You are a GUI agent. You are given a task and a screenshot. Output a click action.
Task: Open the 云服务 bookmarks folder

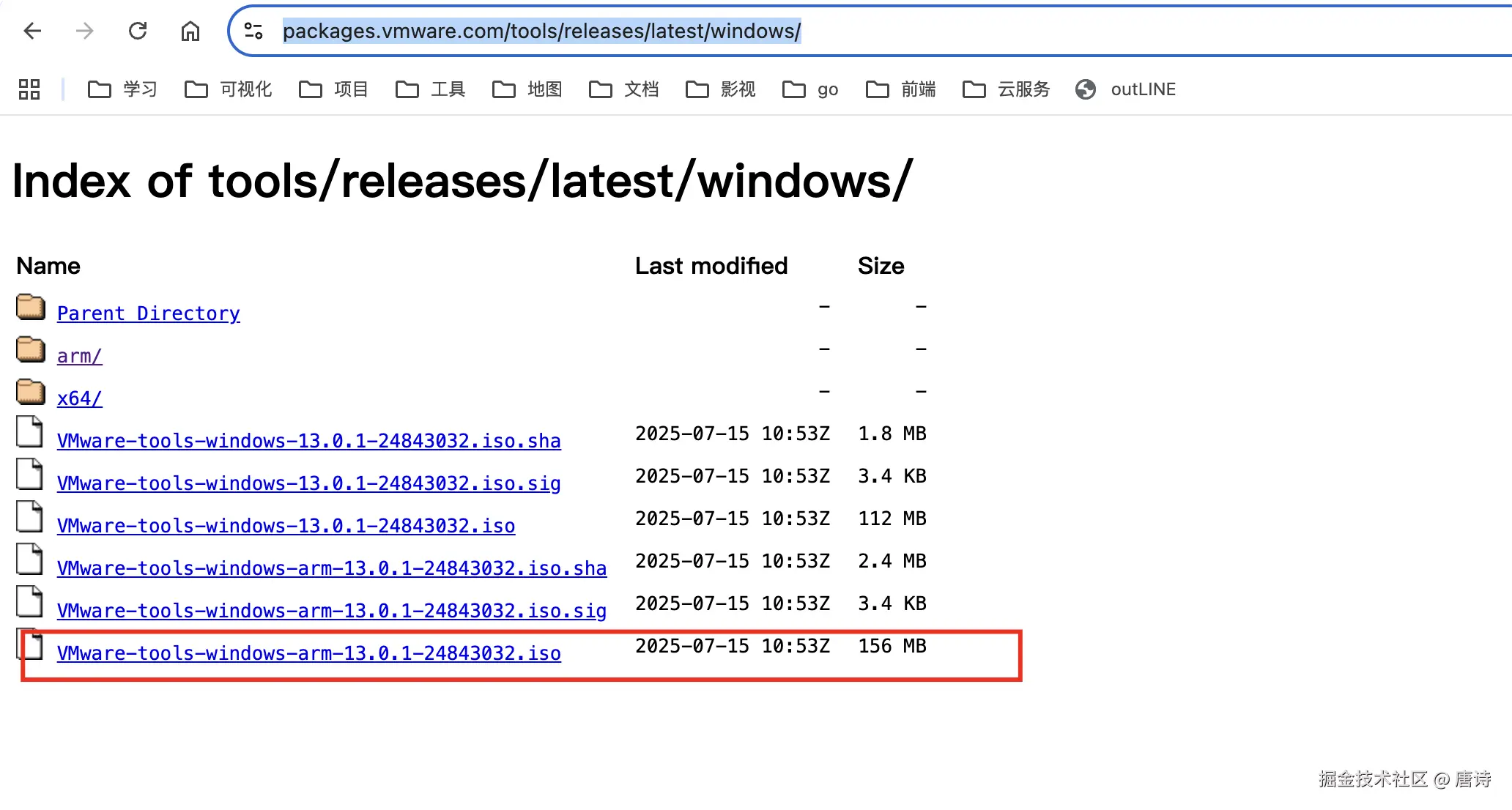click(1007, 89)
